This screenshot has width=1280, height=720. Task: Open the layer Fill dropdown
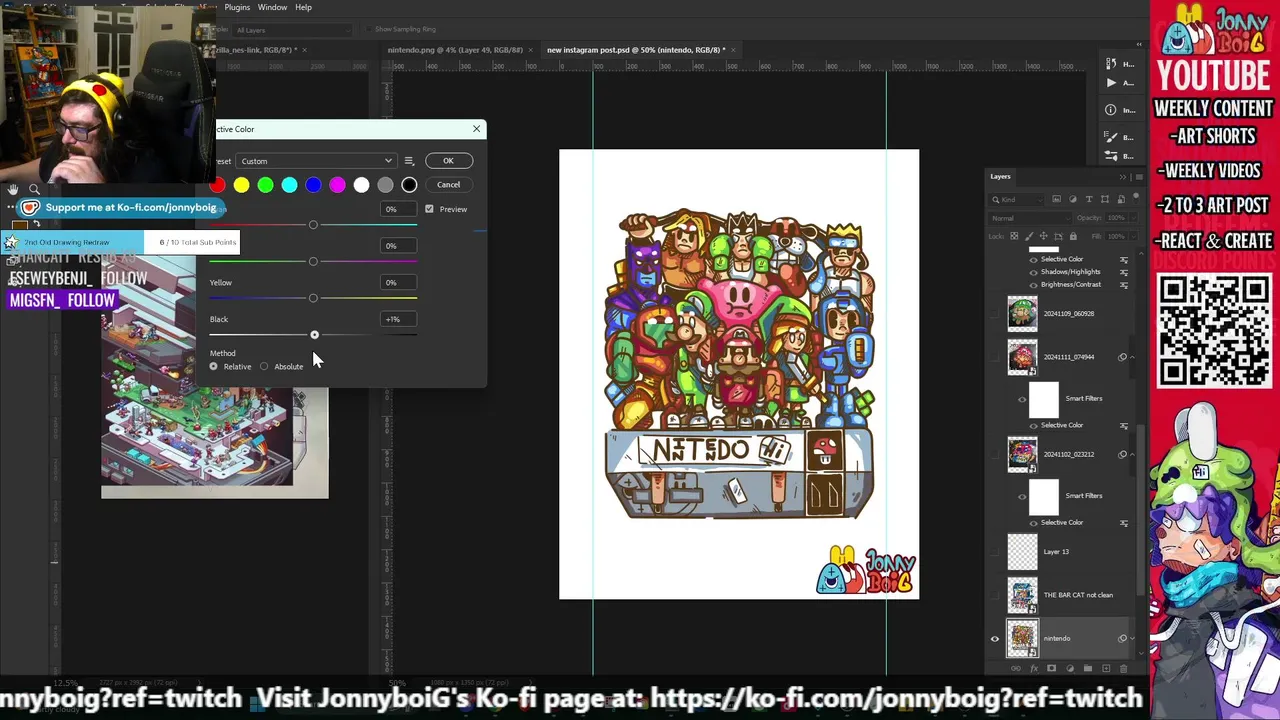[1134, 236]
